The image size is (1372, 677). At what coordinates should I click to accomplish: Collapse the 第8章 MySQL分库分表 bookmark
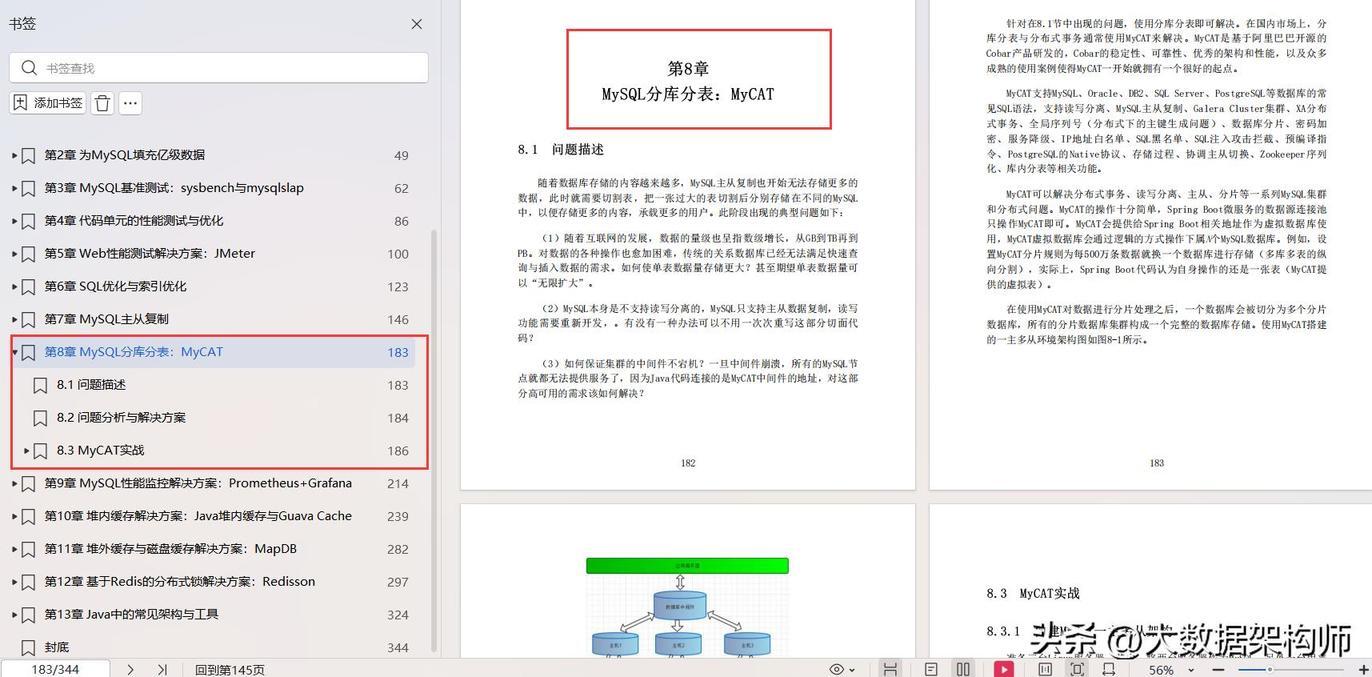point(14,352)
